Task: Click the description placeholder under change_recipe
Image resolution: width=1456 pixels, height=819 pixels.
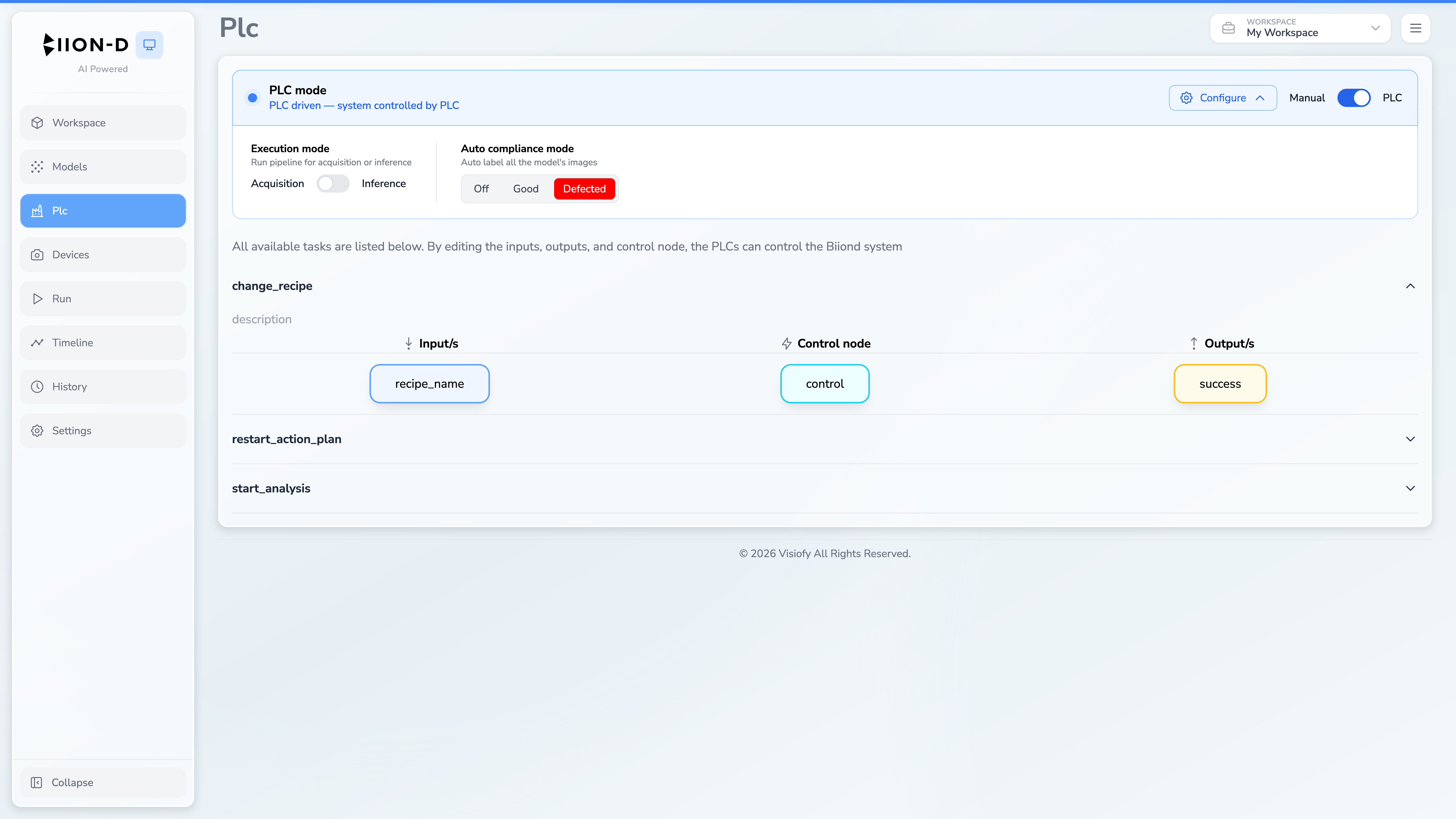Action: [262, 319]
